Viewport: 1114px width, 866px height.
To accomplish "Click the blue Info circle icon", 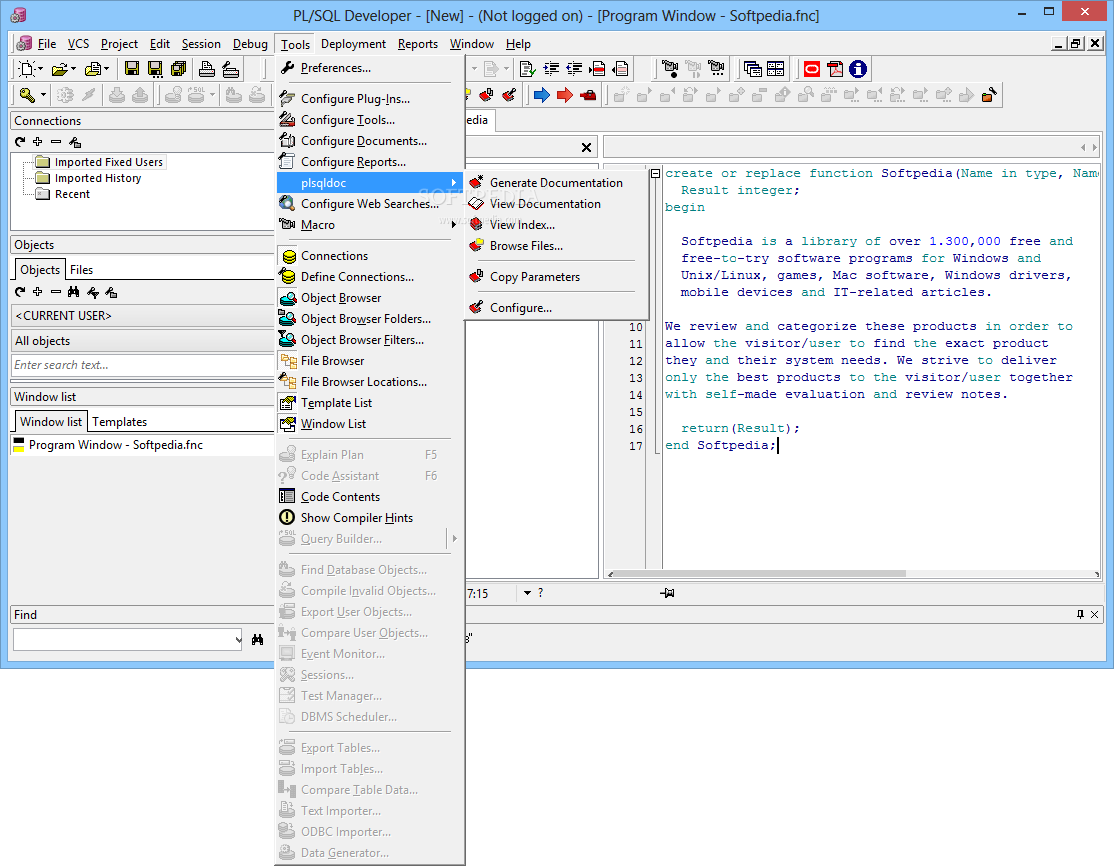I will 857,69.
